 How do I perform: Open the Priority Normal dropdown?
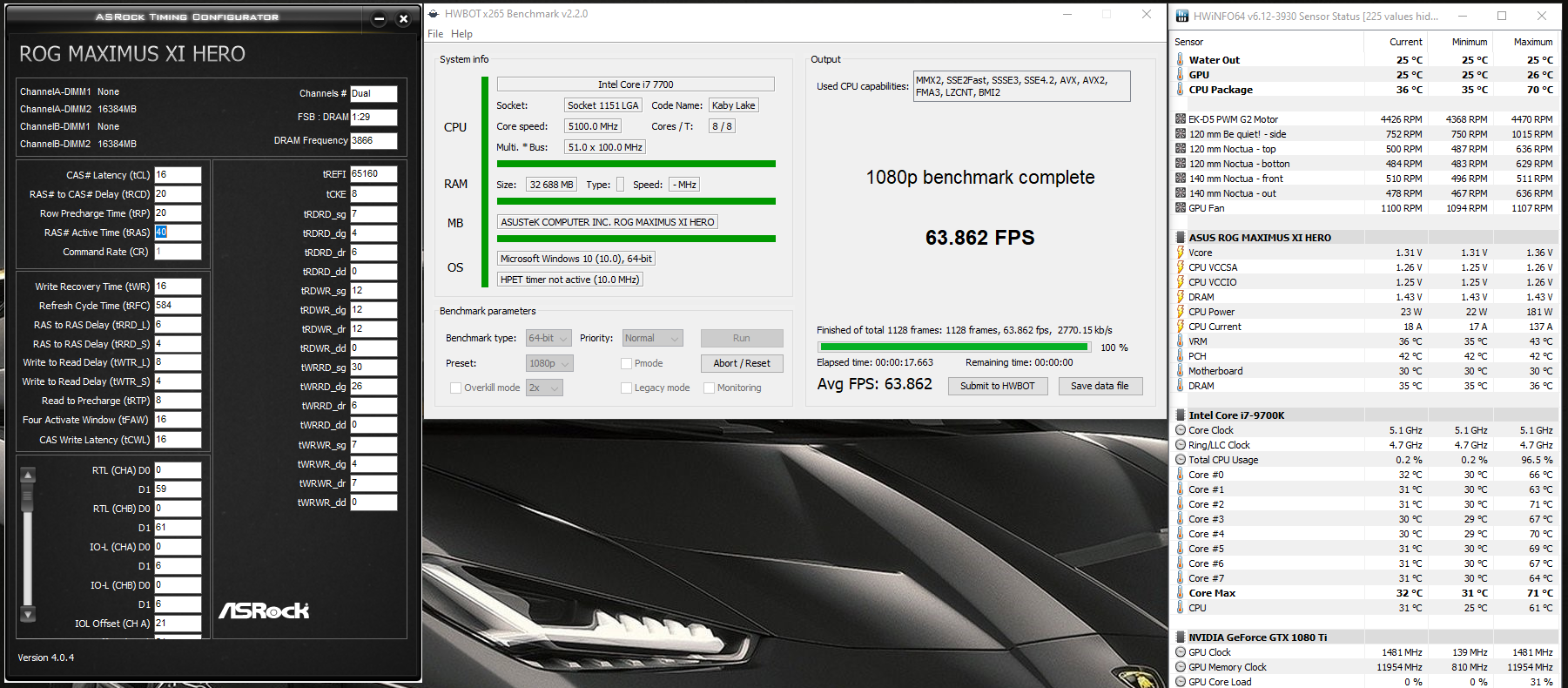pos(652,338)
